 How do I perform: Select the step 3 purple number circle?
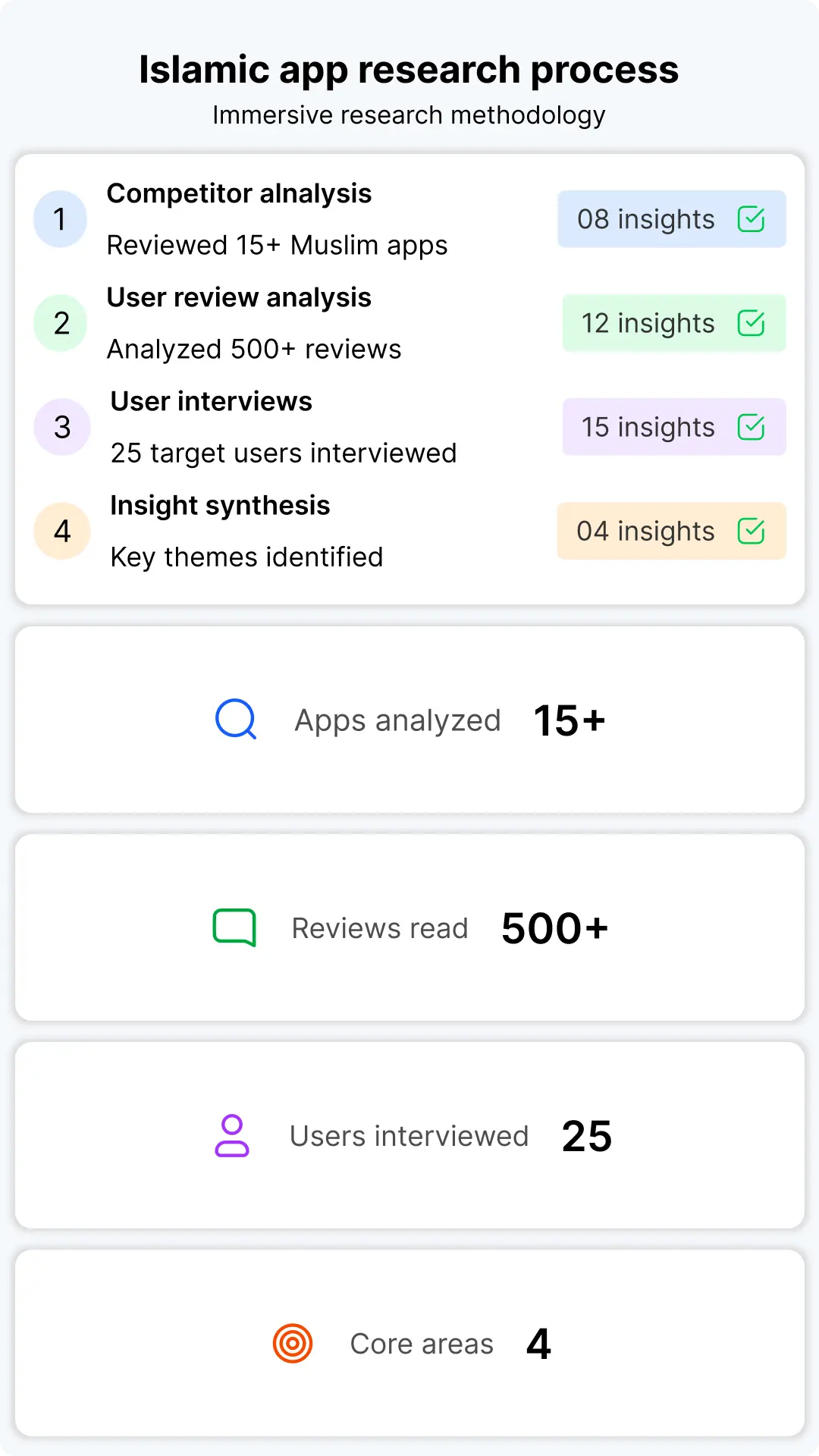point(62,427)
